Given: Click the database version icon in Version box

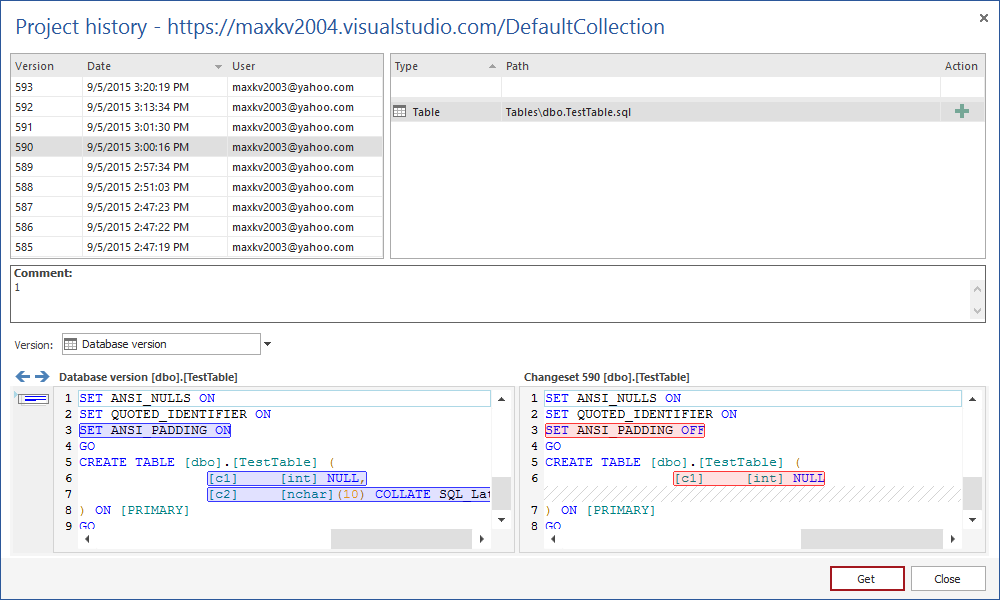Looking at the screenshot, I should click(70, 343).
